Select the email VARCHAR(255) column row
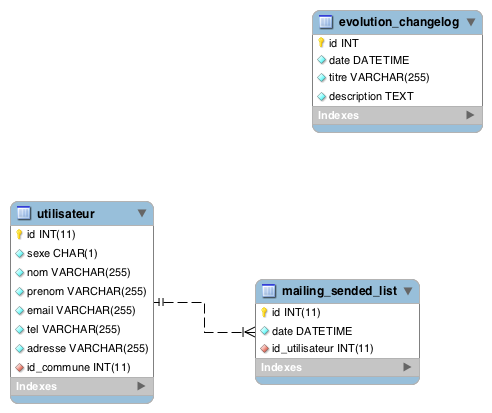This screenshot has width=492, height=413. [x=82, y=310]
